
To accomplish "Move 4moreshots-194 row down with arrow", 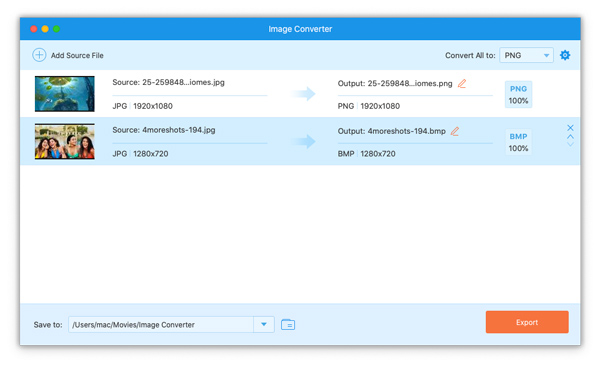I will coord(570,144).
